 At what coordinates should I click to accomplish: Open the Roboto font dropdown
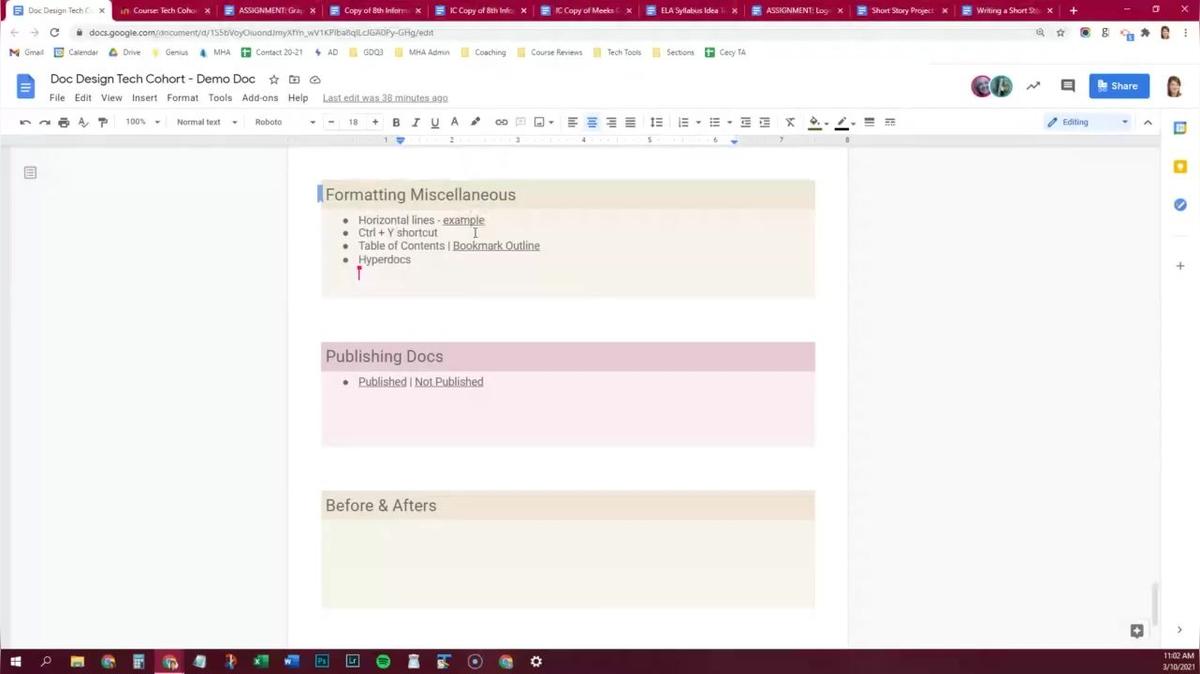pos(285,122)
